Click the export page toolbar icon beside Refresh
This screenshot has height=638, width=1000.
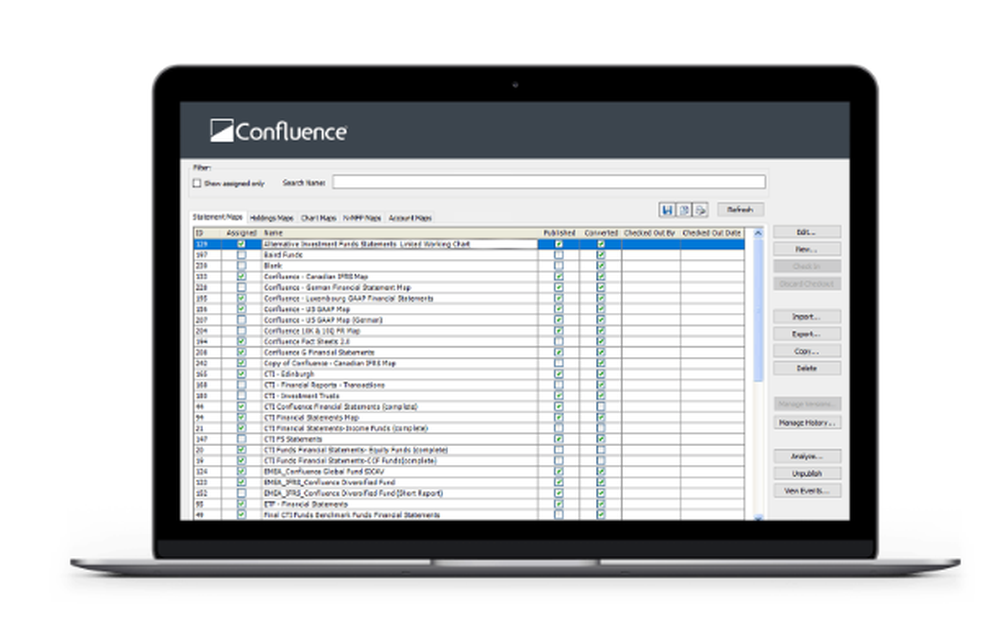(x=700, y=210)
